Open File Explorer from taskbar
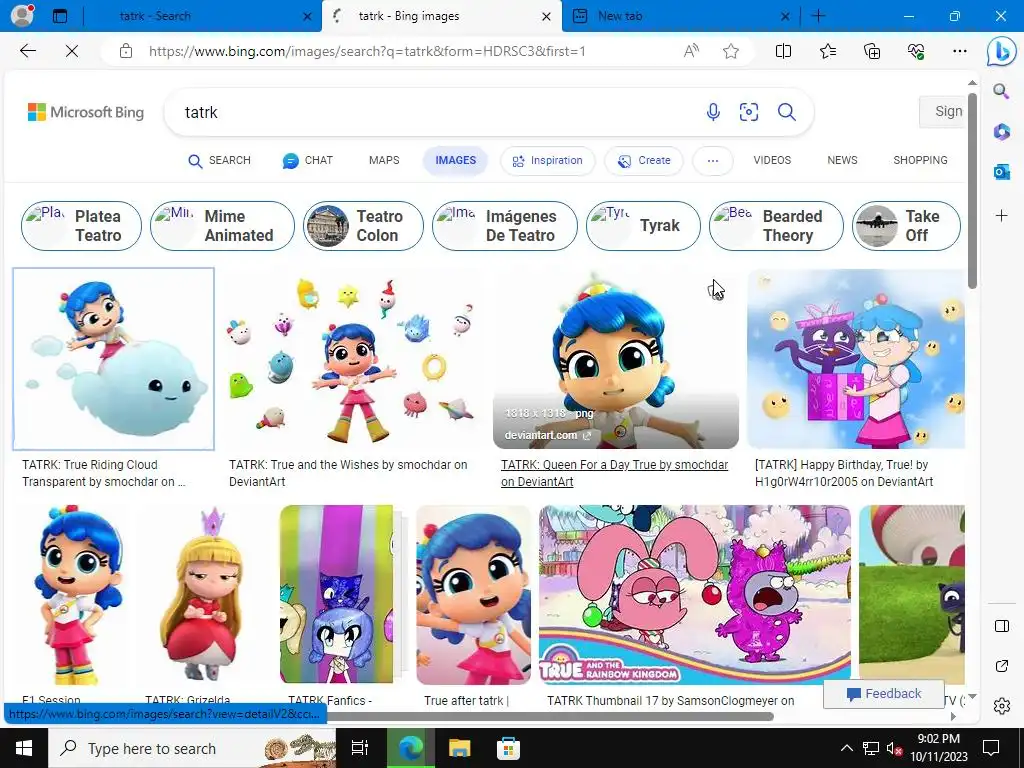 click(x=459, y=748)
